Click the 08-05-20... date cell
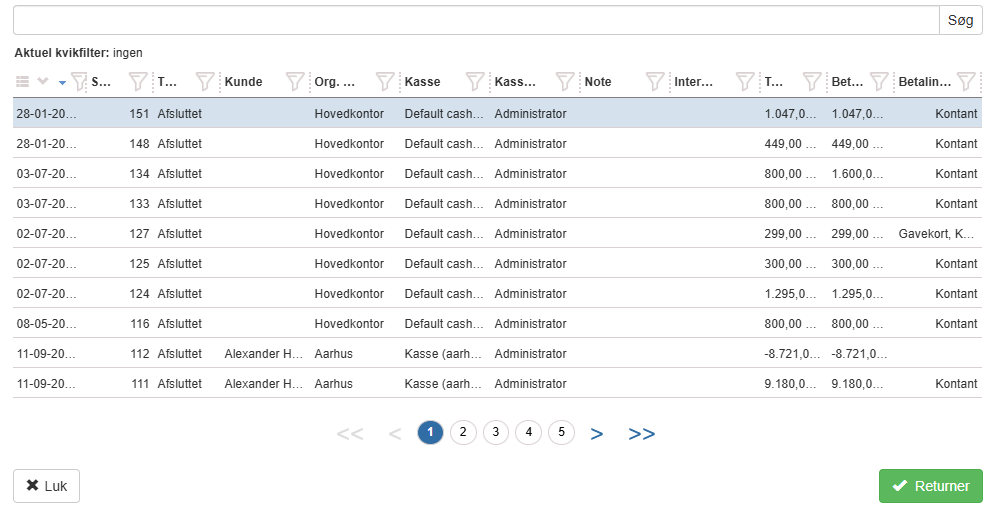Image resolution: width=994 pixels, height=509 pixels. click(x=46, y=323)
